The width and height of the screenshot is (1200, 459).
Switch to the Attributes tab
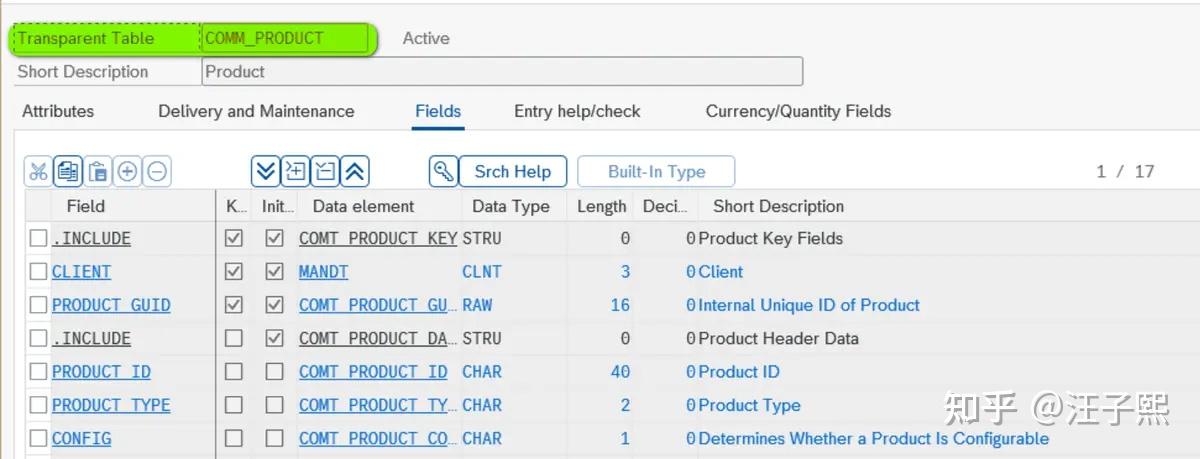[58, 111]
